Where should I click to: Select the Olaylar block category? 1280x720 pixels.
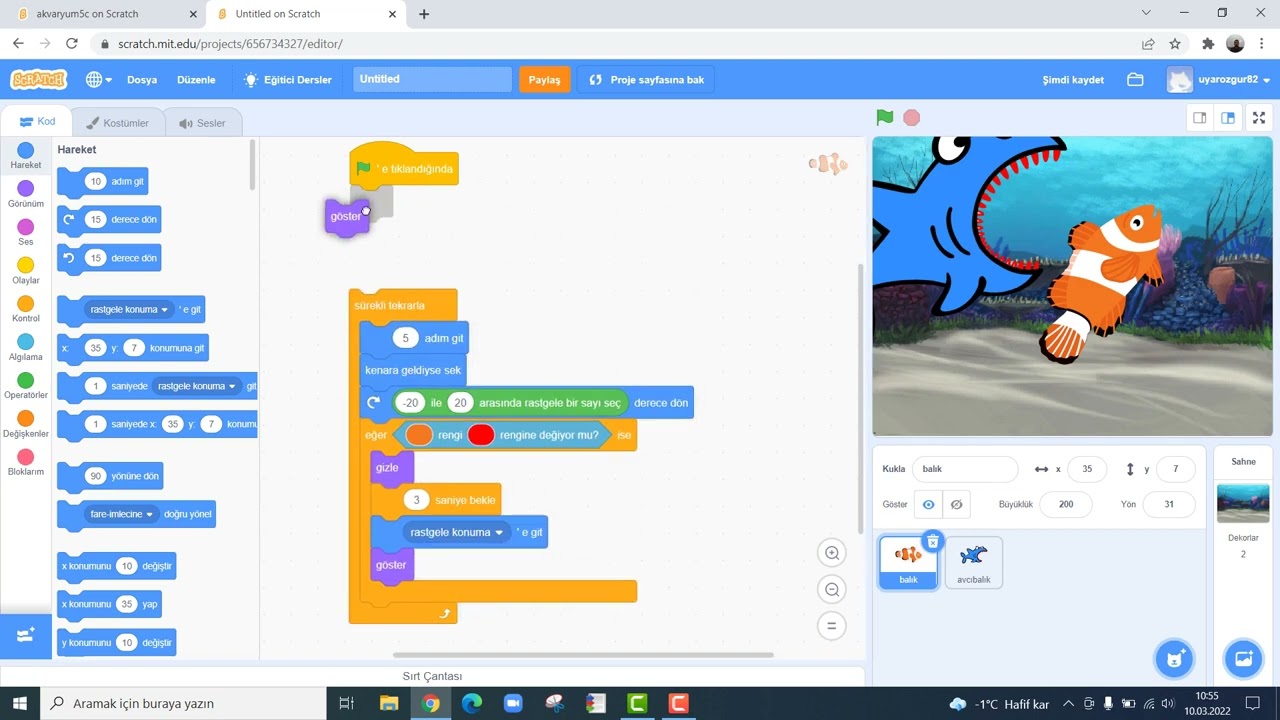(x=26, y=271)
